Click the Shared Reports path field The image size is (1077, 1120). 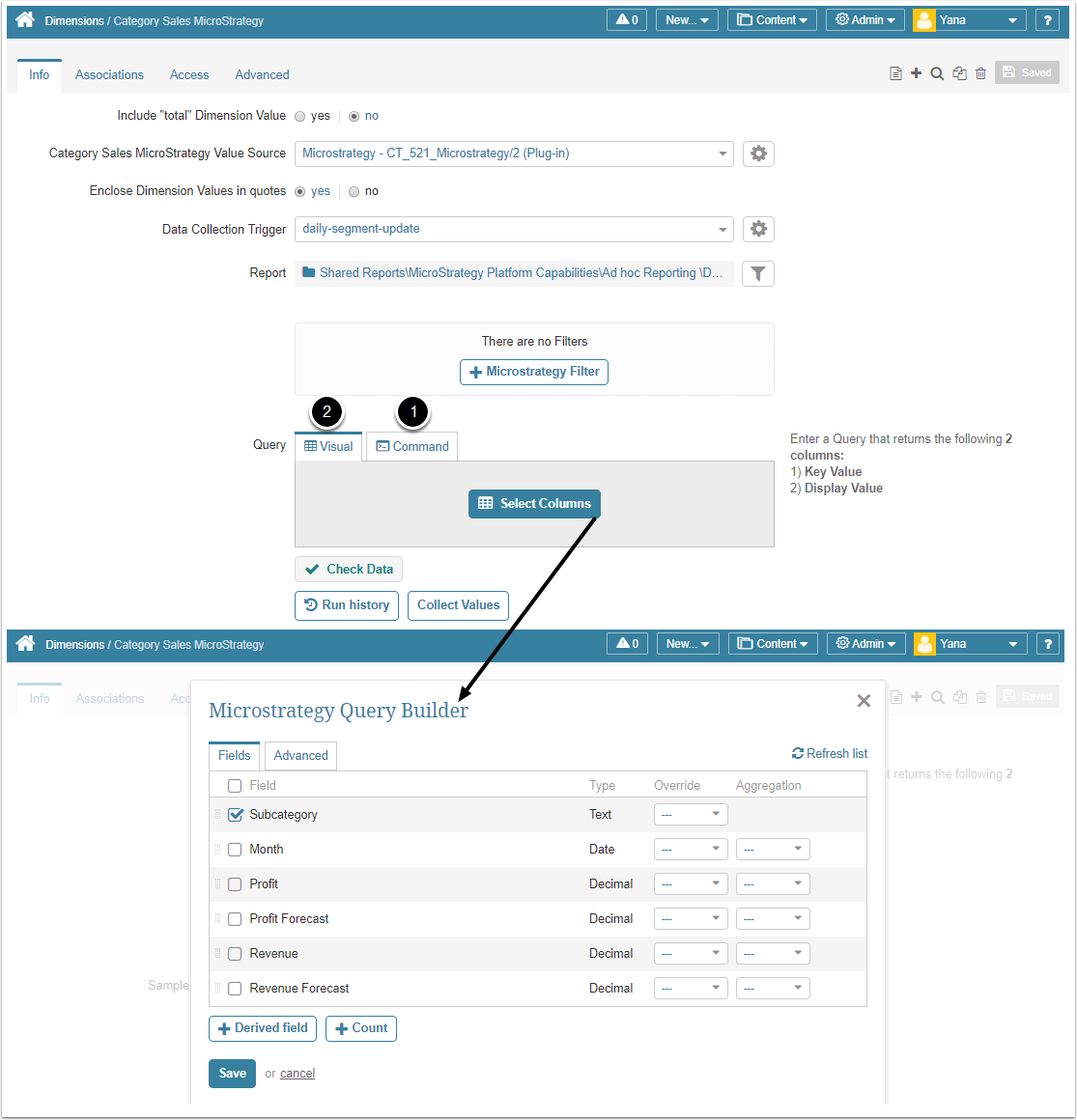(514, 273)
